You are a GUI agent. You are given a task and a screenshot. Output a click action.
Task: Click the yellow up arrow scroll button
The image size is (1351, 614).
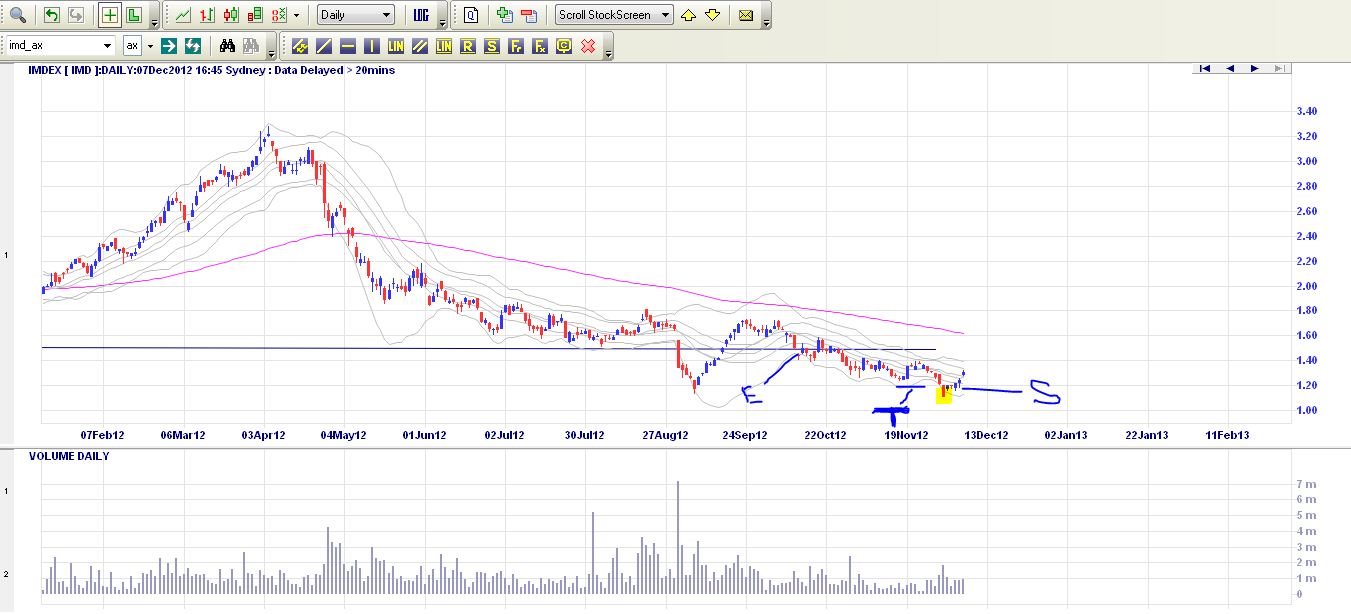(689, 15)
